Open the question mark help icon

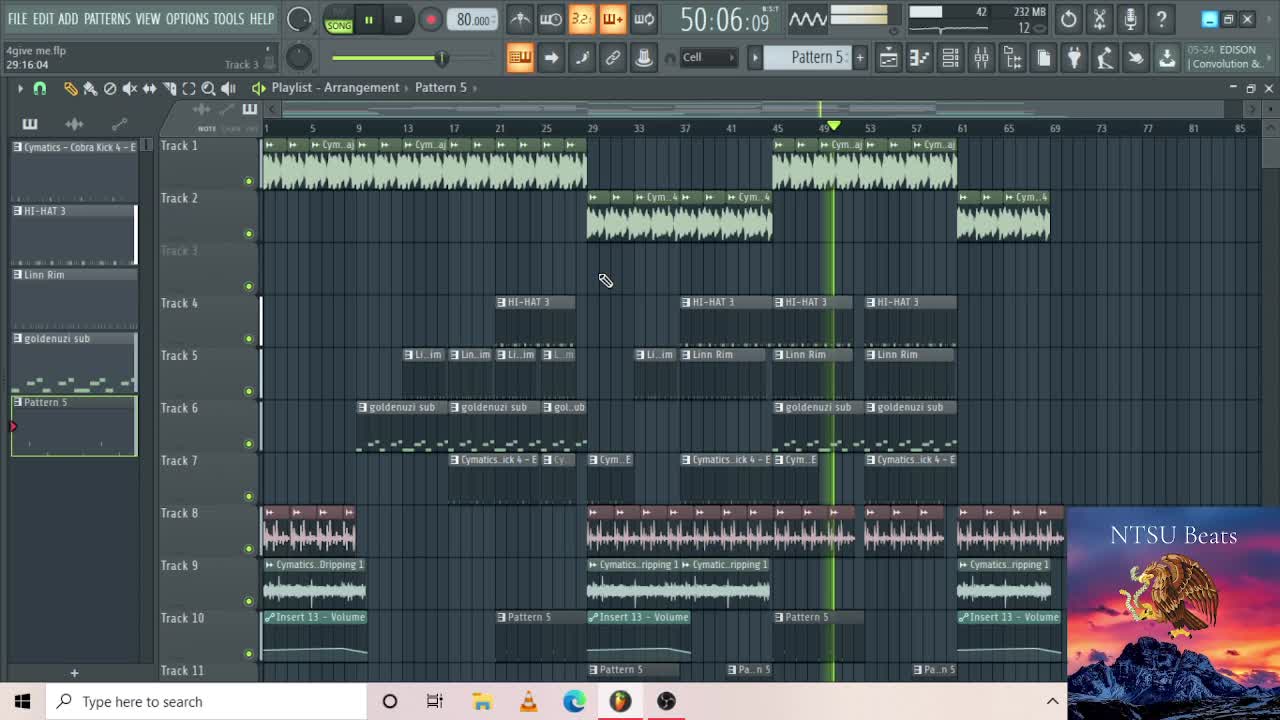1161,19
